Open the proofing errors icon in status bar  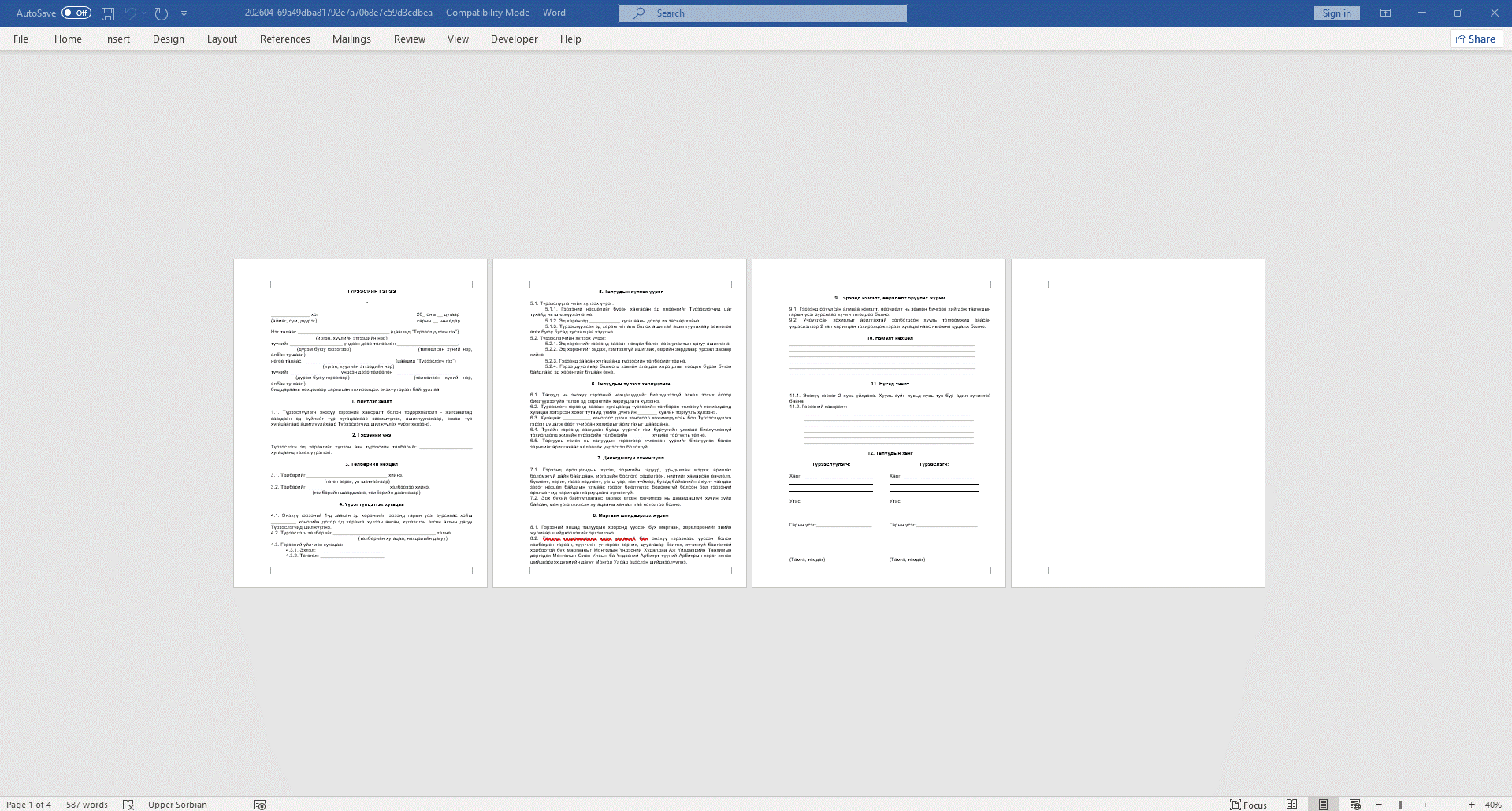pos(128,805)
